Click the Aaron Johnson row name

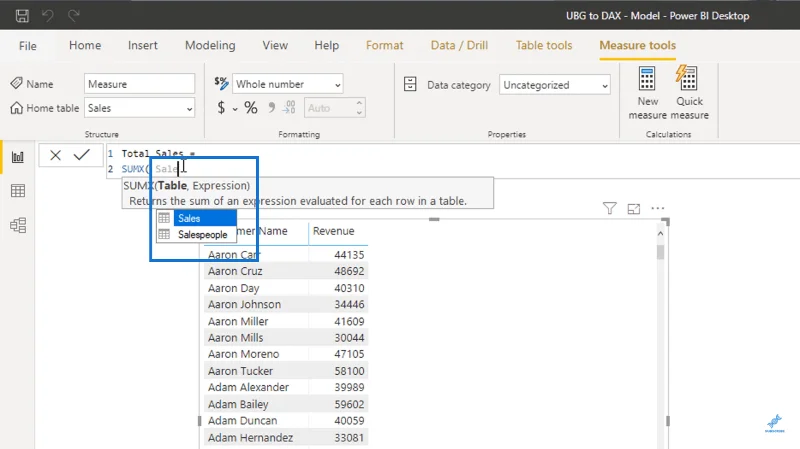pos(244,305)
